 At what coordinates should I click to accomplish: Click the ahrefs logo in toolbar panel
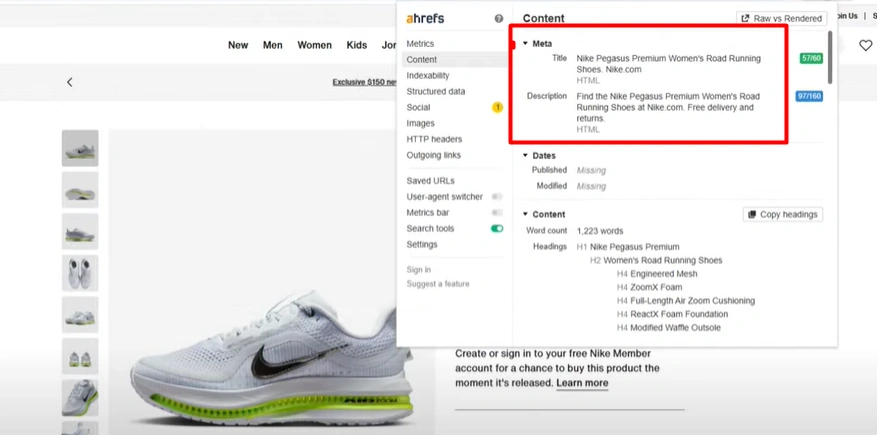(425, 18)
